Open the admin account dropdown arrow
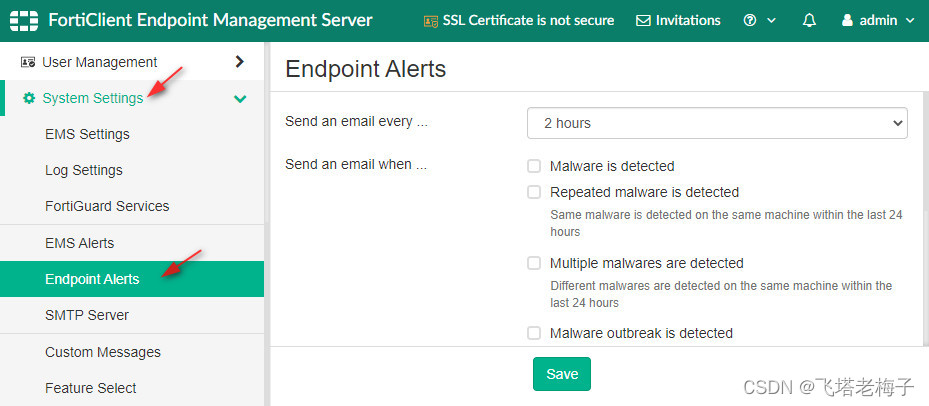Screen dimensions: 929x406 pyautogui.click(x=911, y=21)
